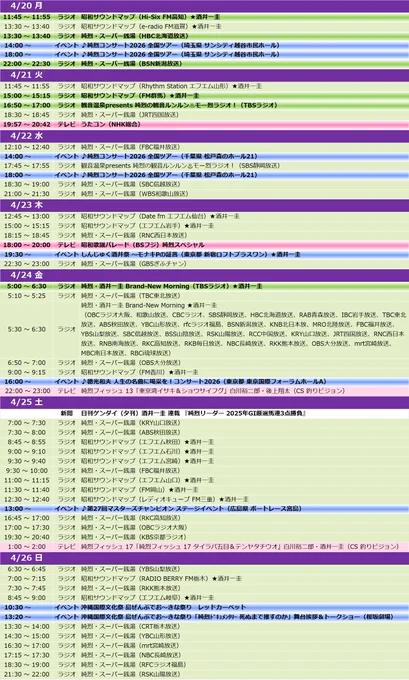Click the エフエム宮崎 row
Viewport: 409px width, 680px height.
(x=204, y=461)
